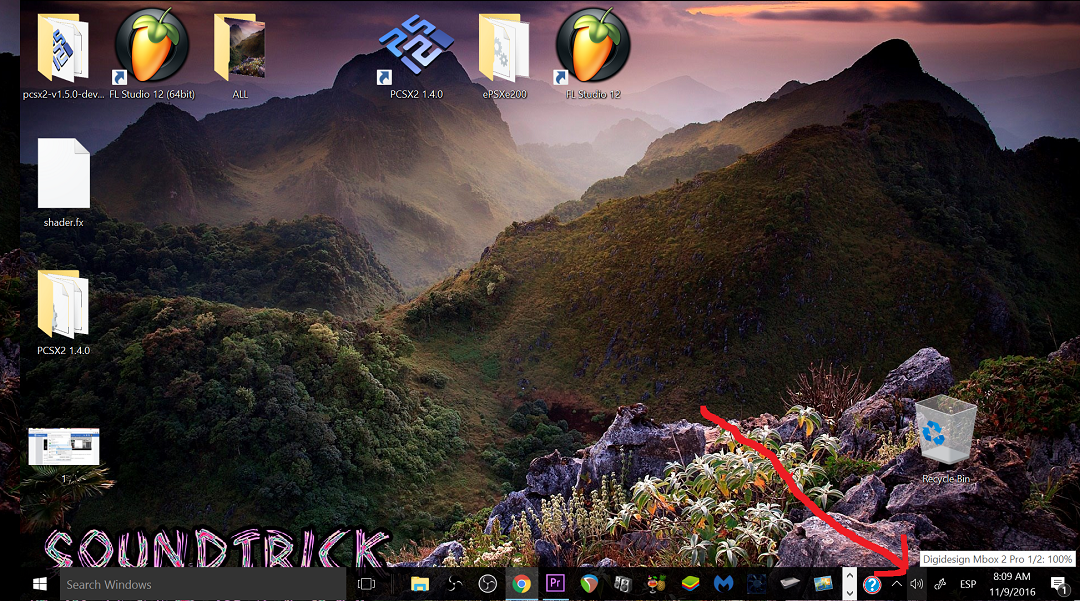Image resolution: width=1080 pixels, height=601 pixels.
Task: Open the landscape photo app in taskbar
Action: tap(823, 584)
